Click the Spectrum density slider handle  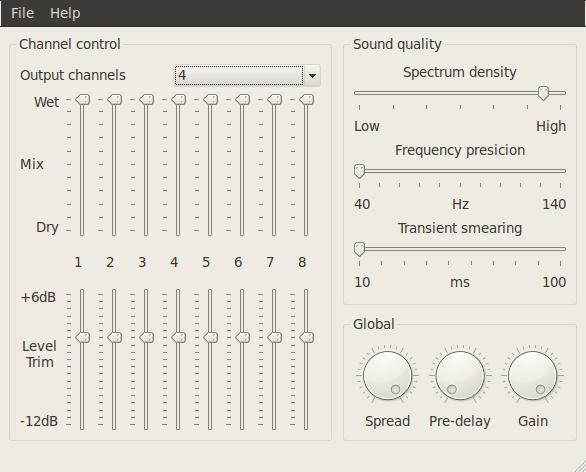(543, 93)
